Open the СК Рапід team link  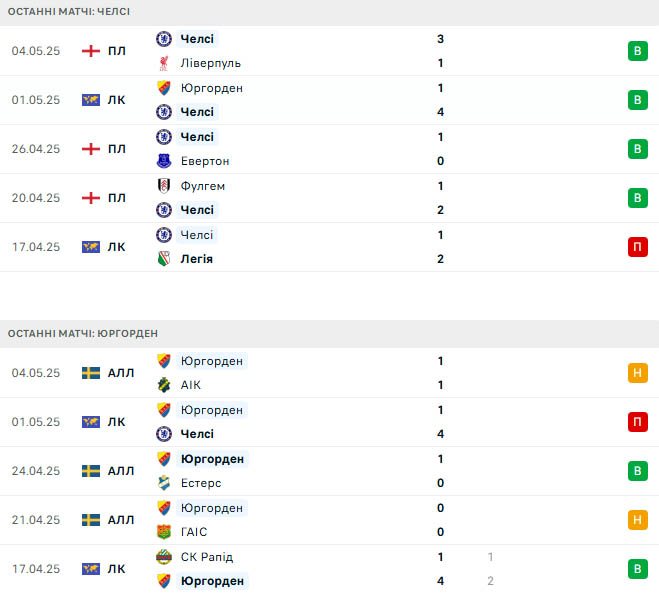[207, 557]
